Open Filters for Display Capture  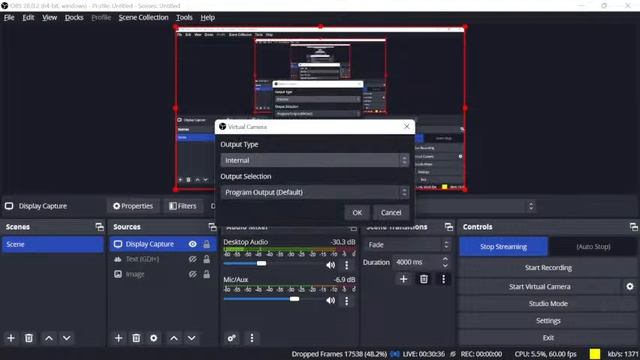183,206
